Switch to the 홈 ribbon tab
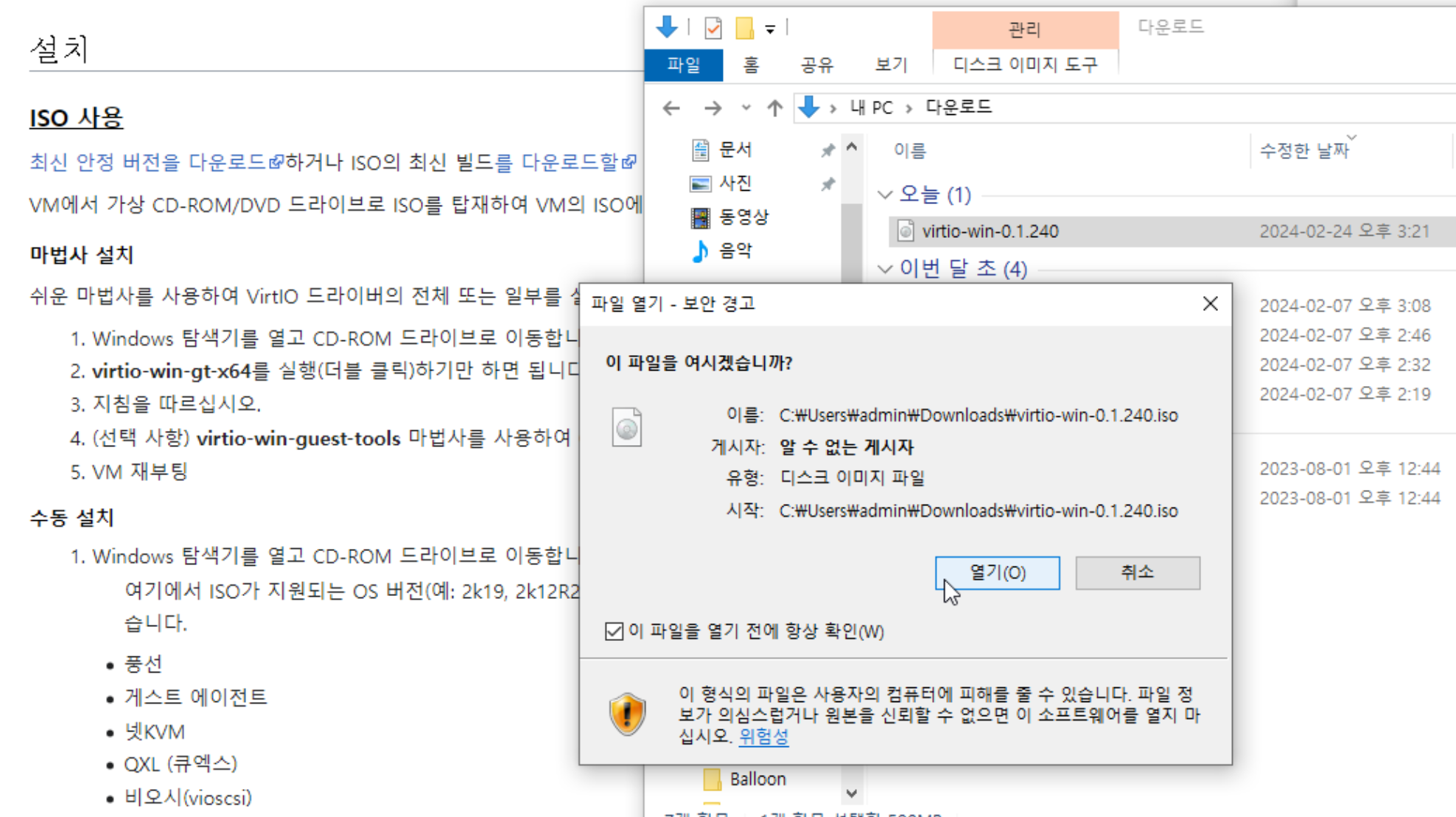The width and height of the screenshot is (1456, 817). tap(751, 65)
